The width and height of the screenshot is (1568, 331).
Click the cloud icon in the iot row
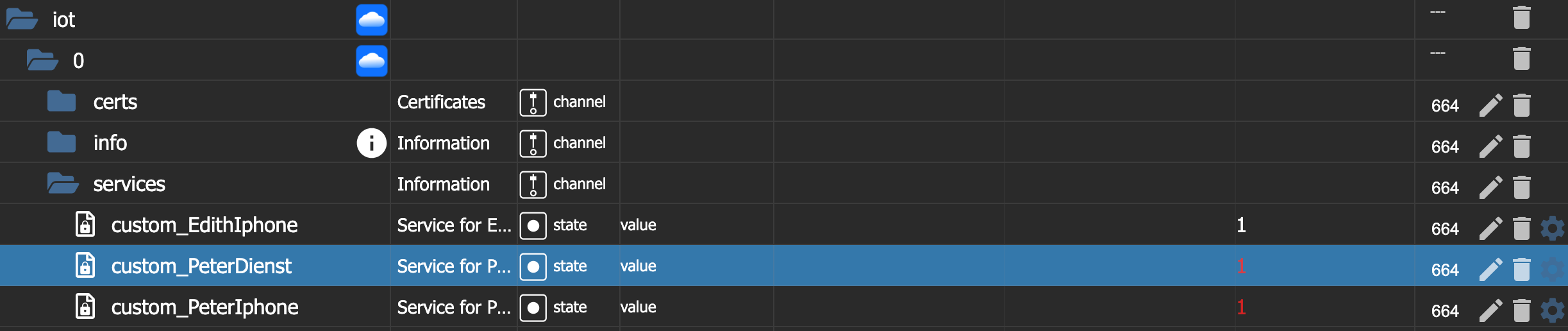pyautogui.click(x=372, y=20)
